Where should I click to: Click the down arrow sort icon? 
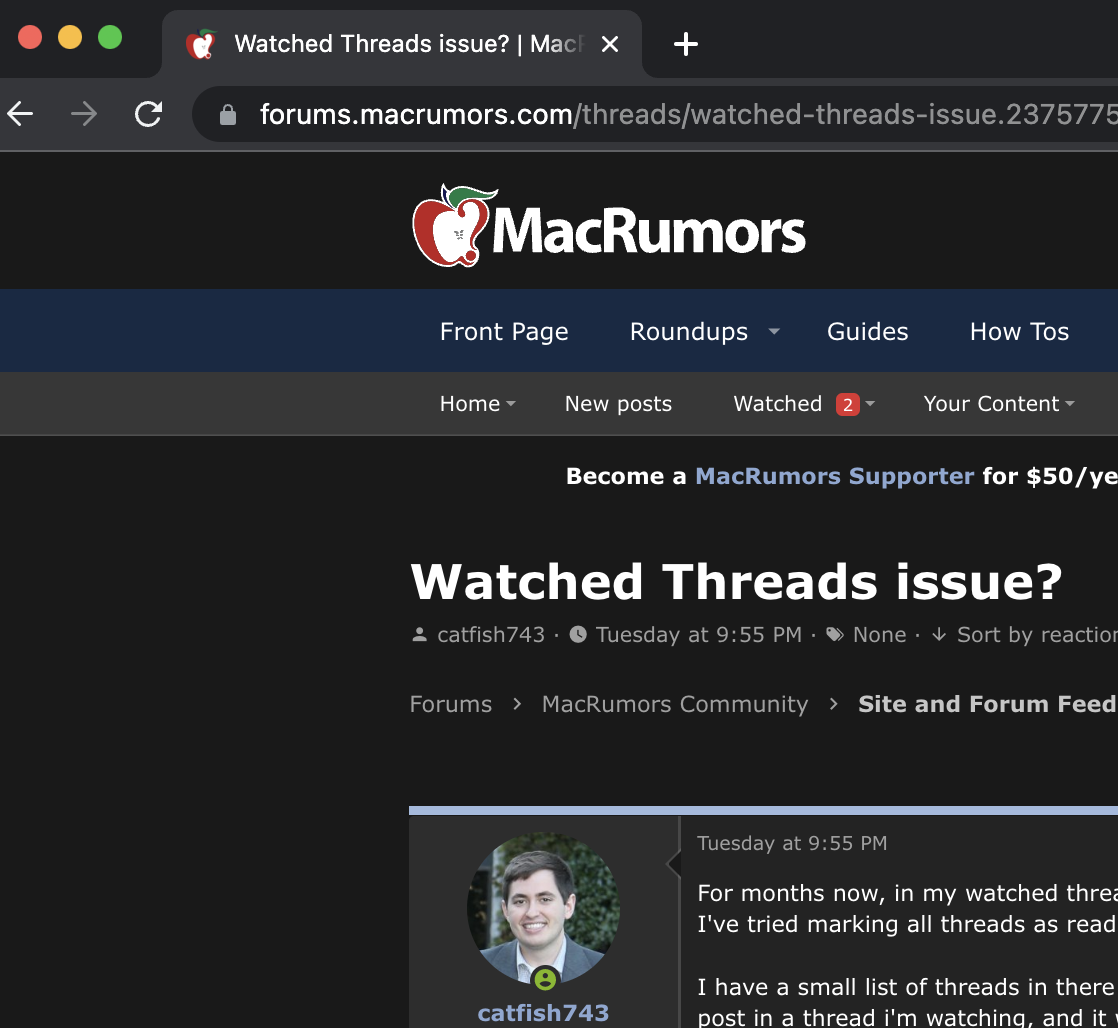click(x=939, y=634)
